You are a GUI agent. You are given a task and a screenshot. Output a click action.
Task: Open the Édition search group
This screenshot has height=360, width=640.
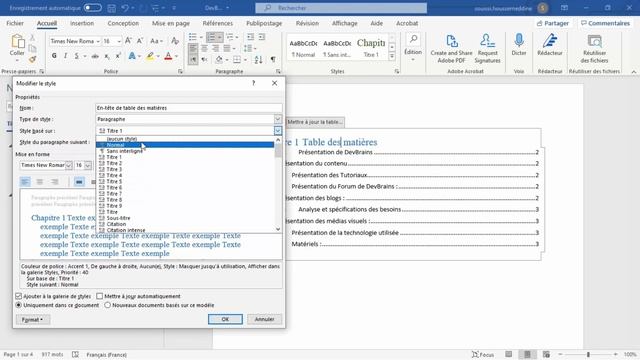click(413, 47)
